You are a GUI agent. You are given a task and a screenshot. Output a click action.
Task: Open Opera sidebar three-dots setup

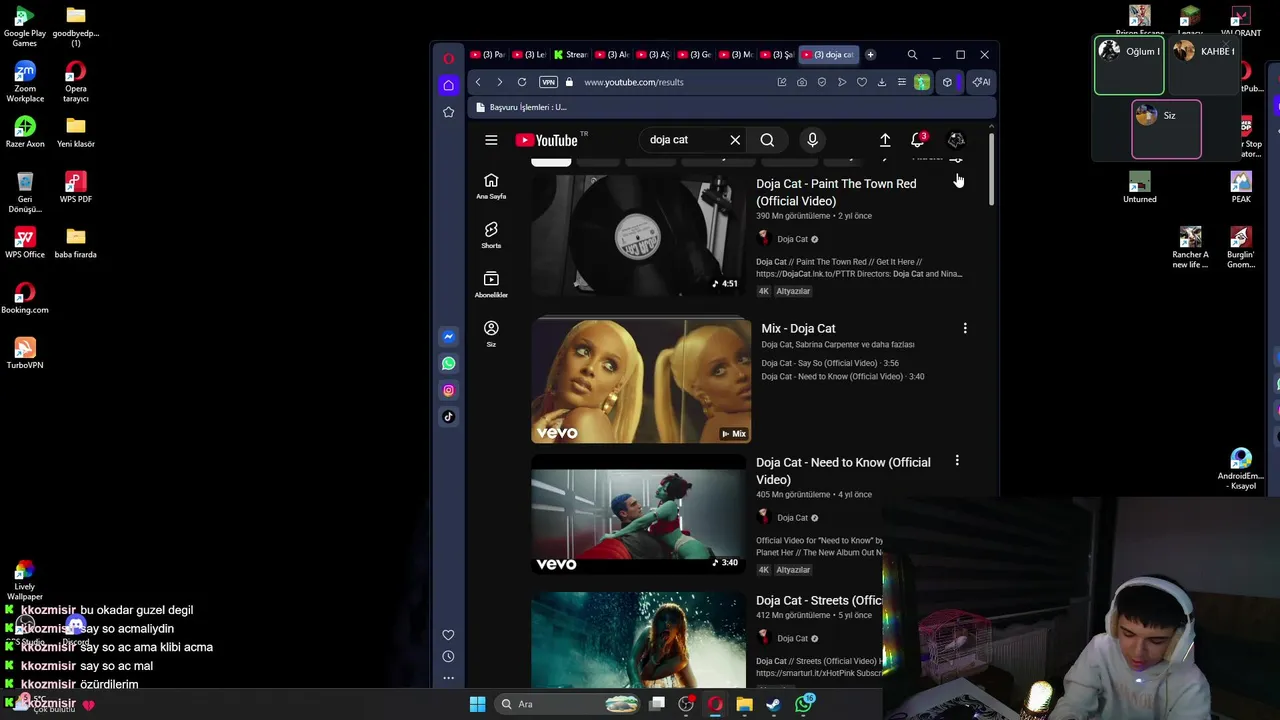[x=448, y=678]
